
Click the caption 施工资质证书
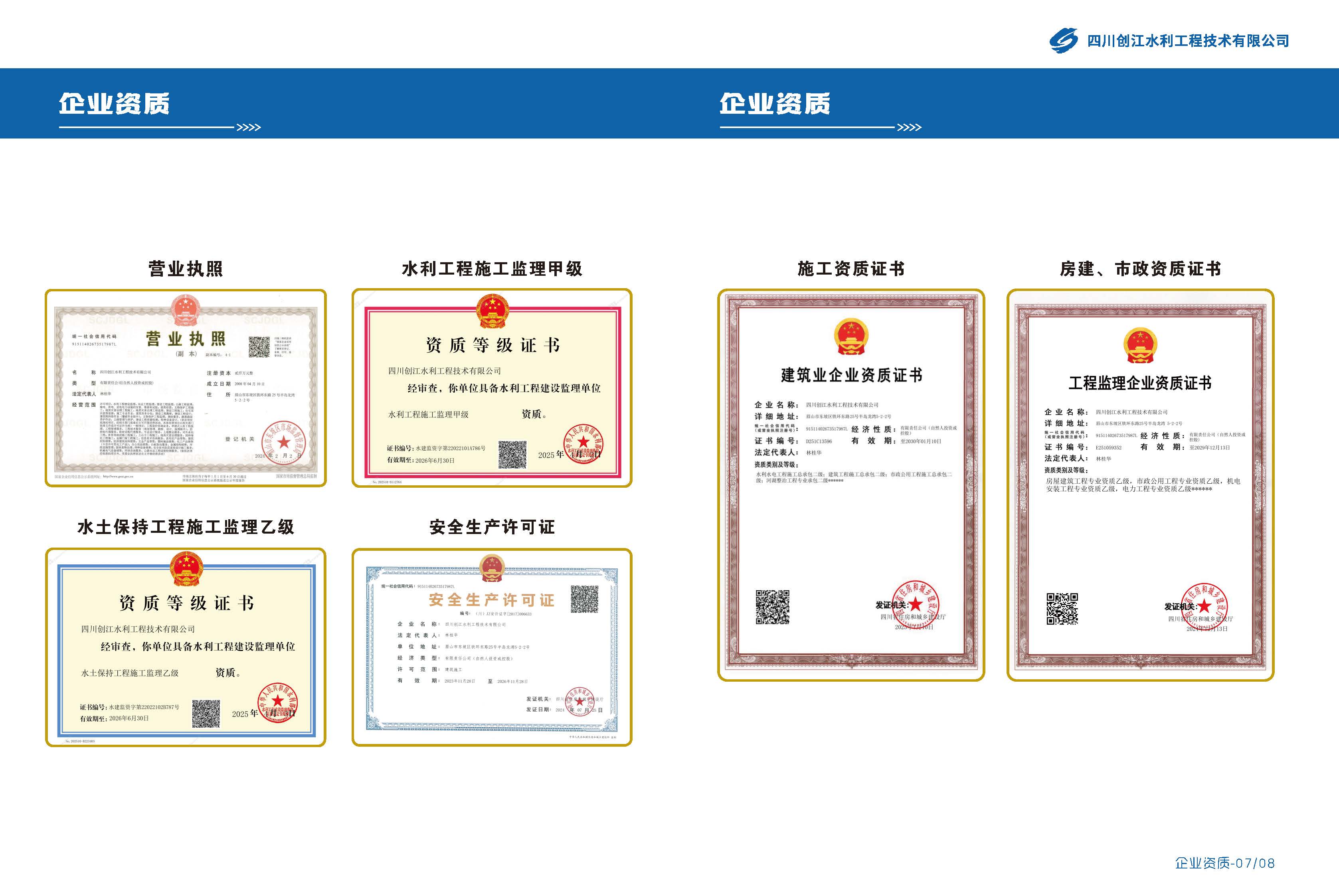point(851,269)
